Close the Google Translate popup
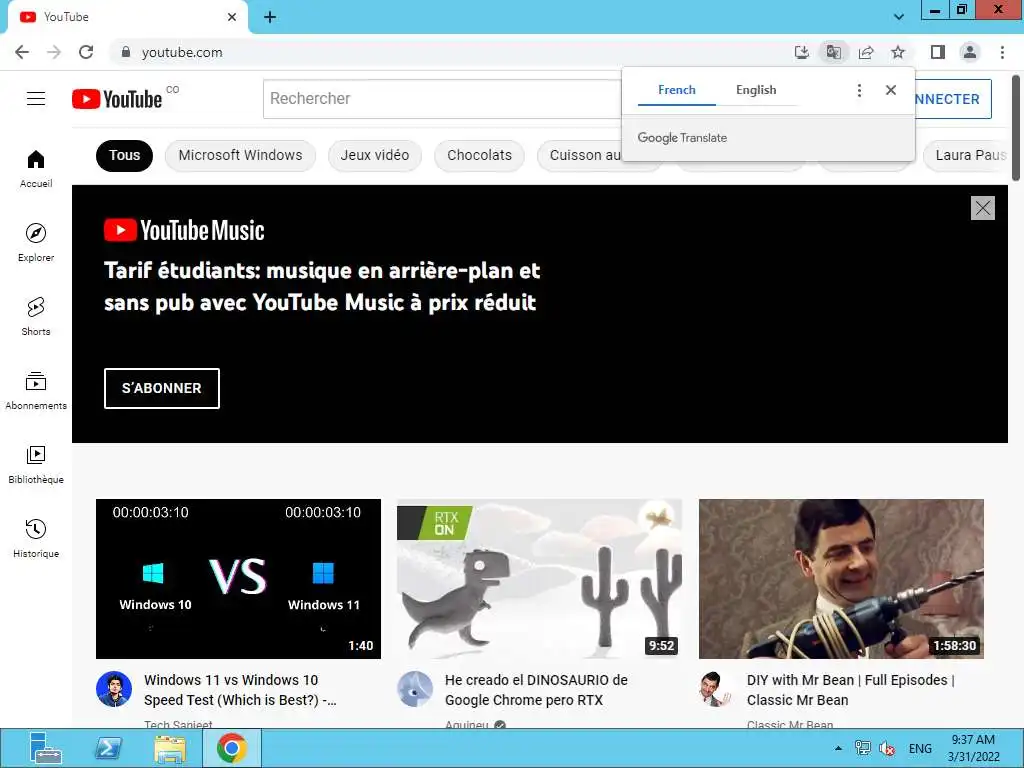Image resolution: width=1024 pixels, height=768 pixels. pyautogui.click(x=891, y=90)
